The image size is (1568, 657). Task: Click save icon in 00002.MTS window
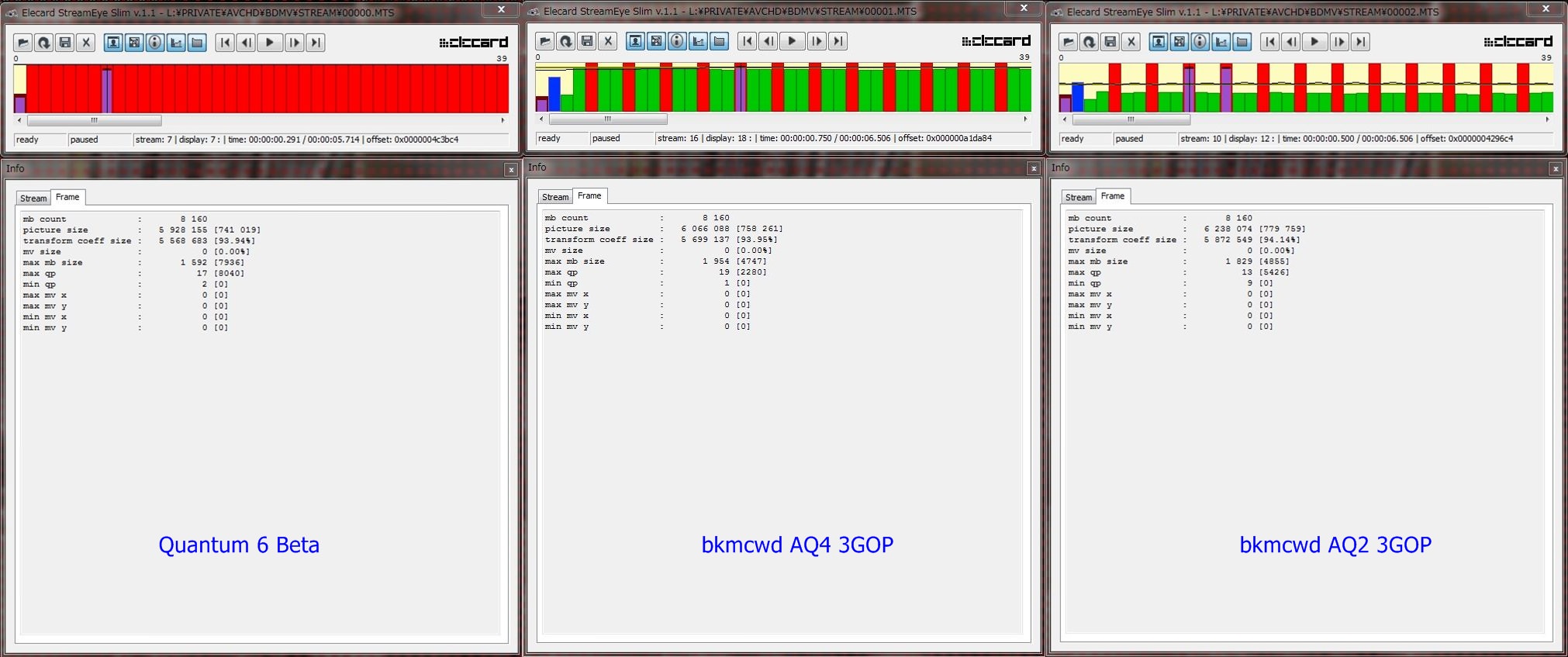pos(1110,42)
